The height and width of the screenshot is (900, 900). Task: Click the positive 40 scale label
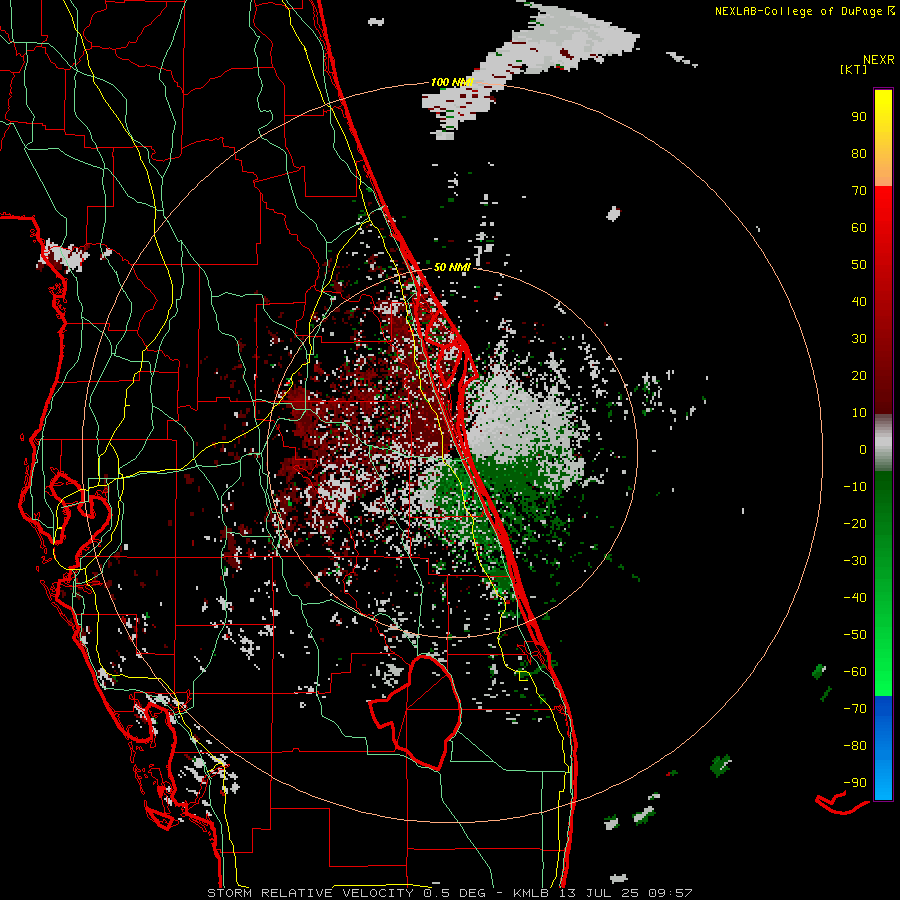859,301
